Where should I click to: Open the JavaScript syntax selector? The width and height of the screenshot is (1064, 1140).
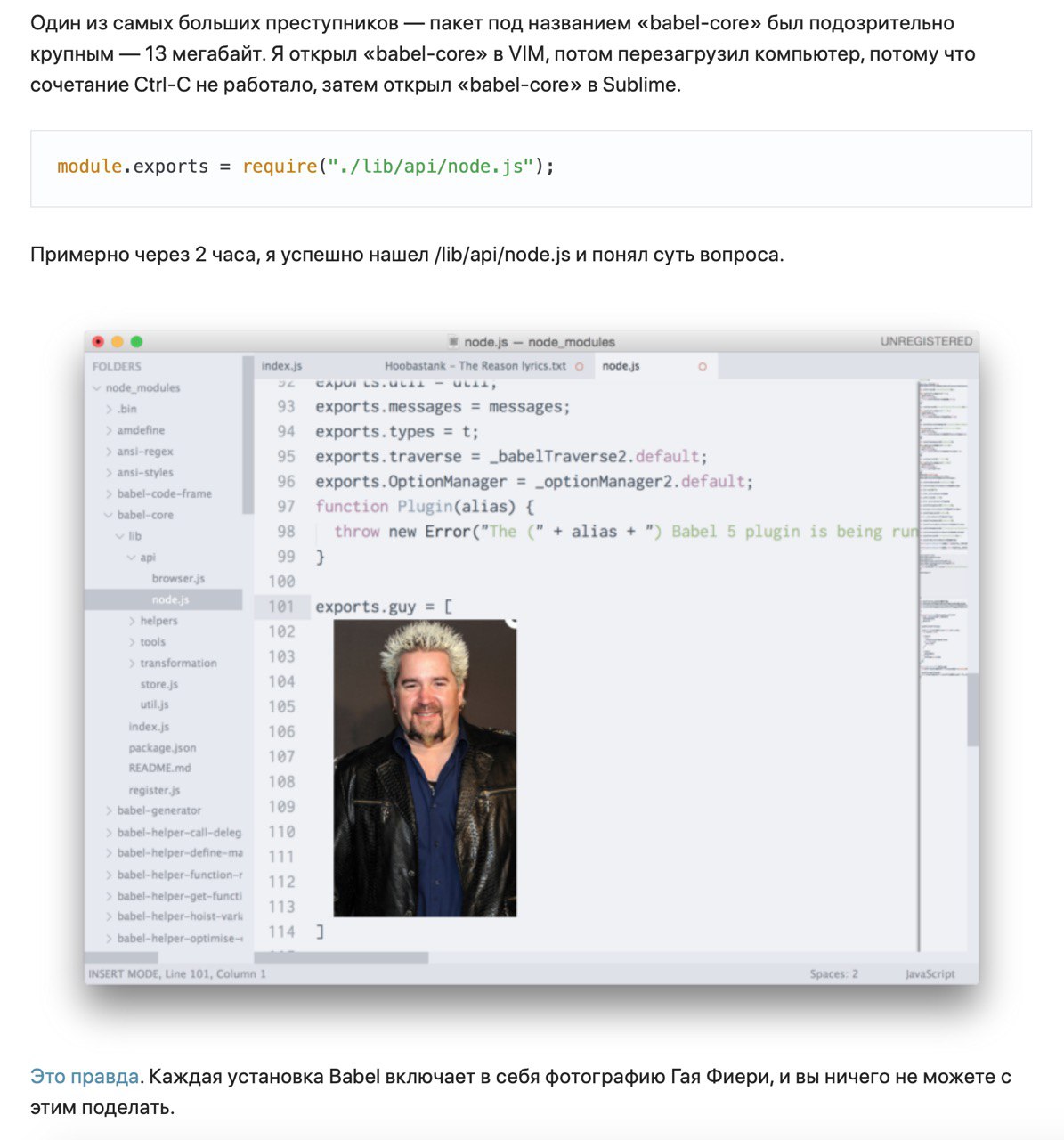(930, 974)
